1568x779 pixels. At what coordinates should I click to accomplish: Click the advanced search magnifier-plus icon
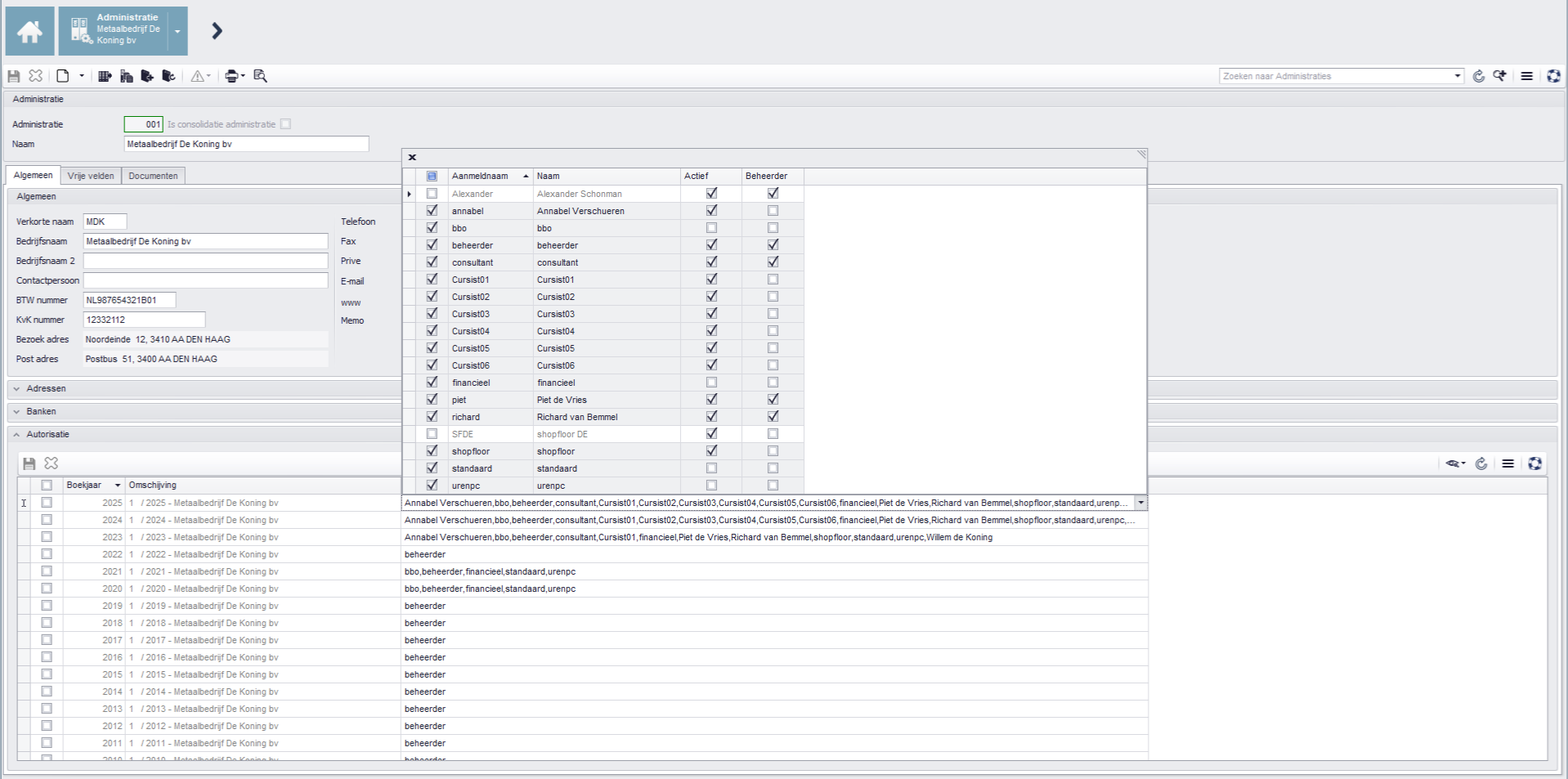(1499, 76)
